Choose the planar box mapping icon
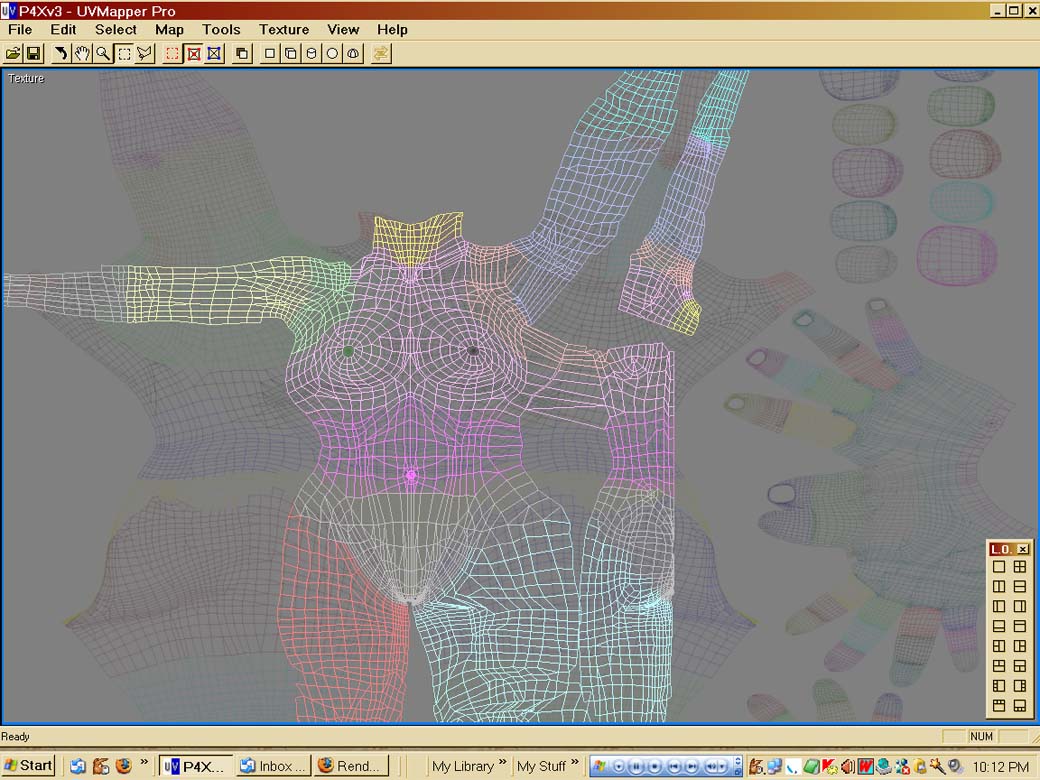This screenshot has width=1040, height=780. click(270, 53)
